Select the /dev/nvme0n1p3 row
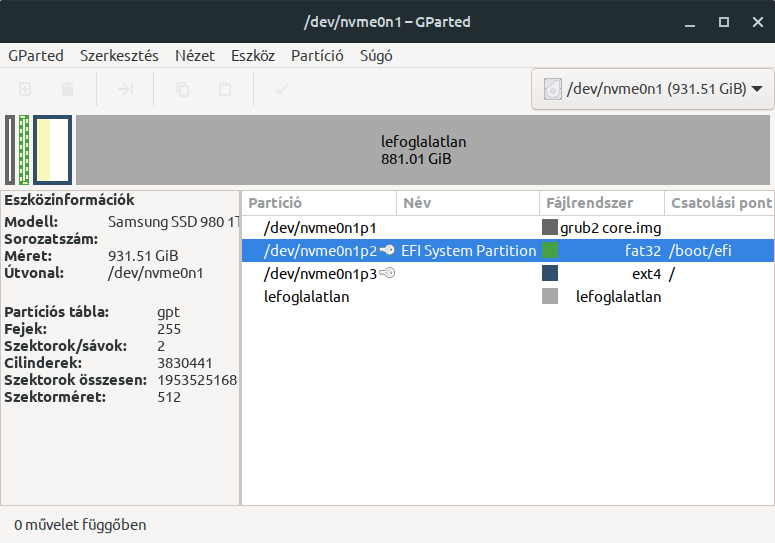The image size is (775, 543). [x=508, y=273]
